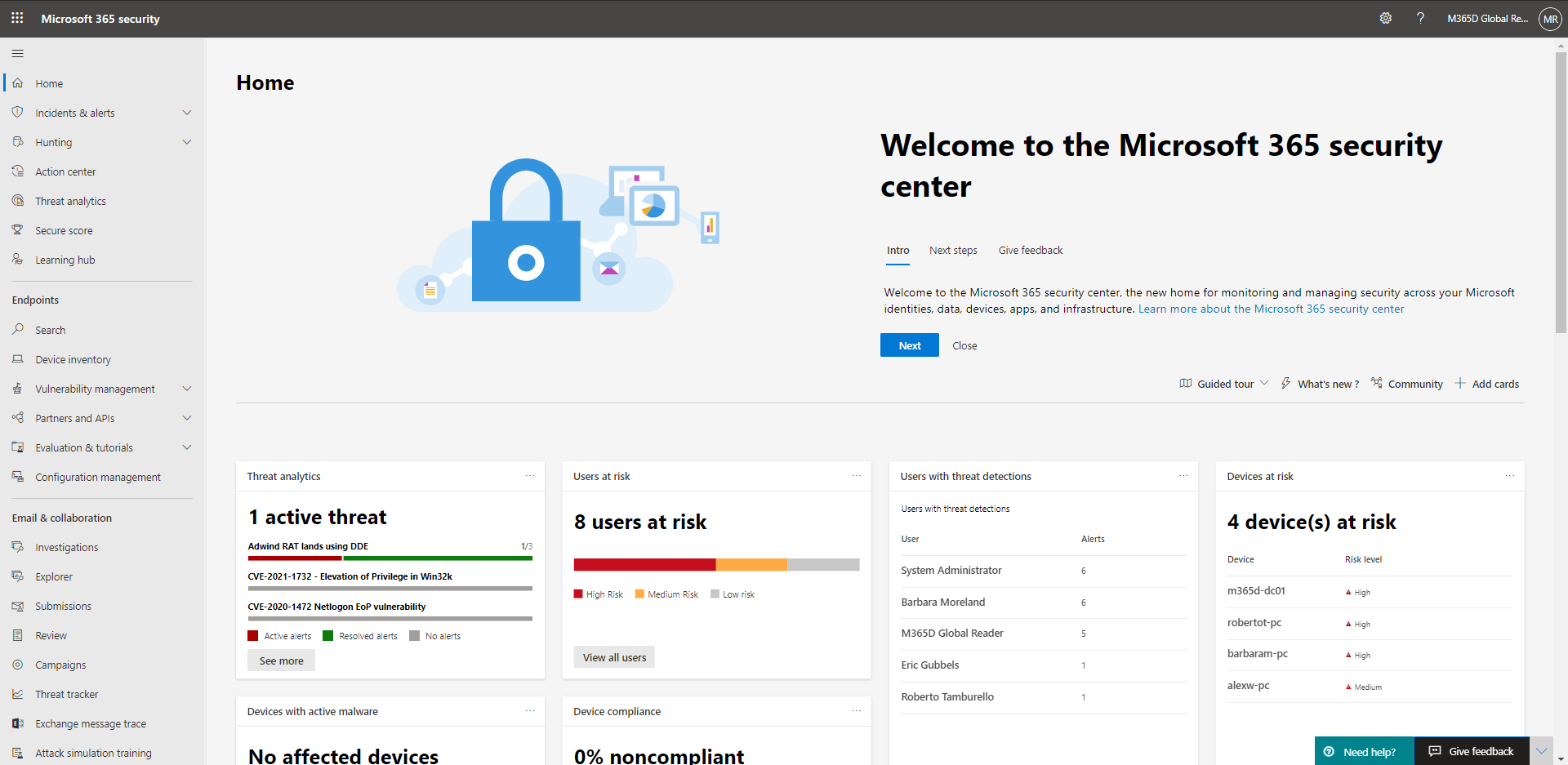Click the Next button in the welcome card
1568x765 pixels.
(x=909, y=345)
